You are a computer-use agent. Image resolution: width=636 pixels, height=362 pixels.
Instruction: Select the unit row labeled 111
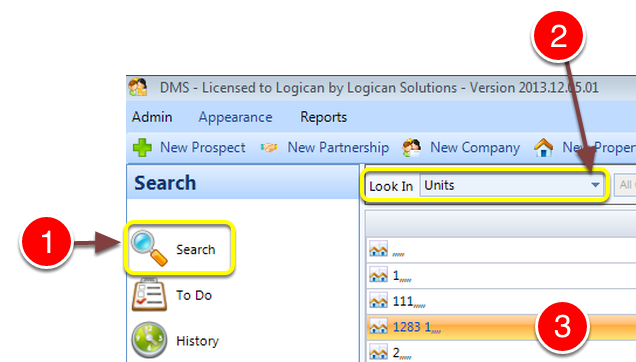tap(501, 302)
